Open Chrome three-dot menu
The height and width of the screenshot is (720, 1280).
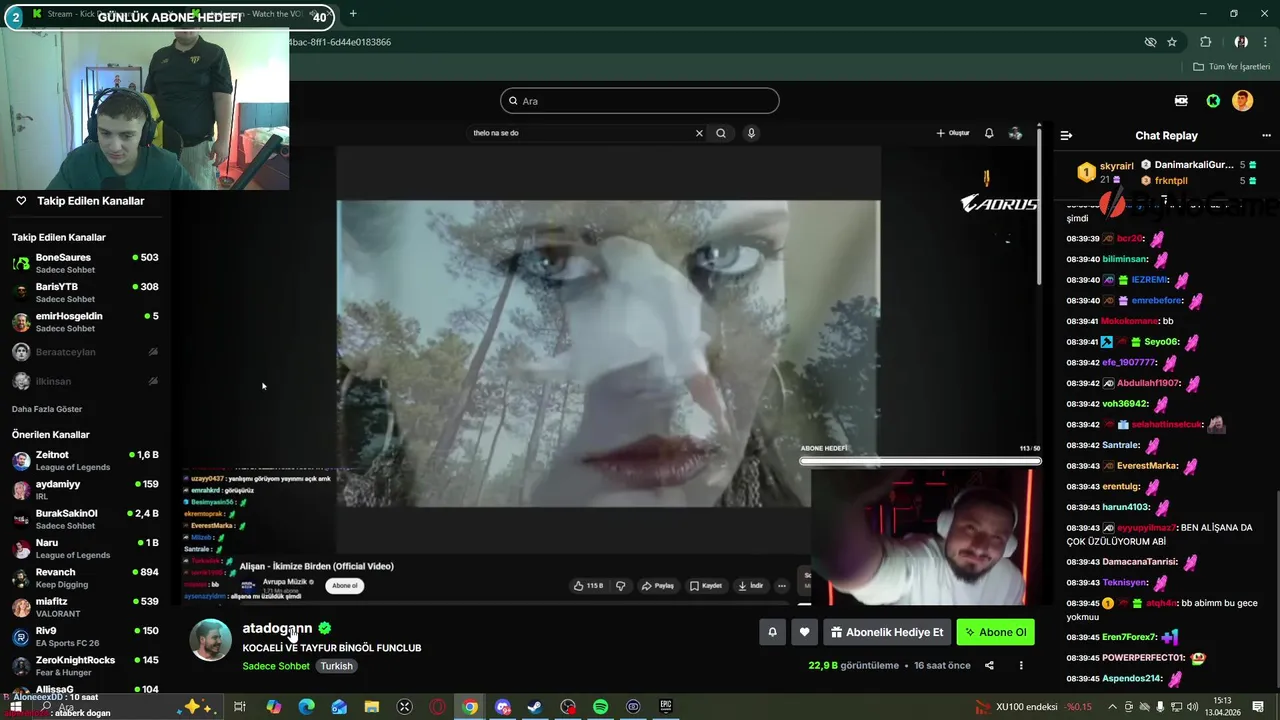pos(1265,42)
